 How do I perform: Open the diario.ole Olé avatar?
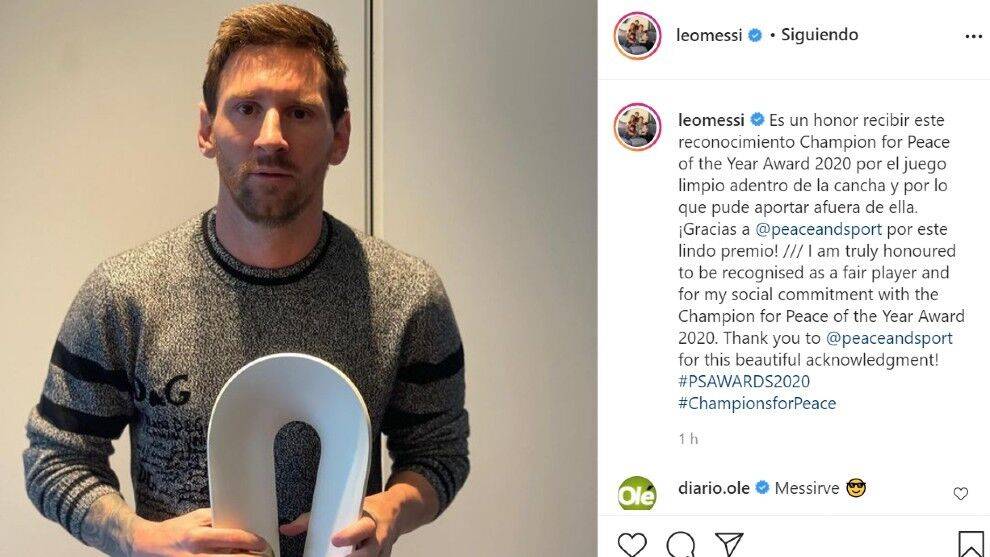pos(637,493)
